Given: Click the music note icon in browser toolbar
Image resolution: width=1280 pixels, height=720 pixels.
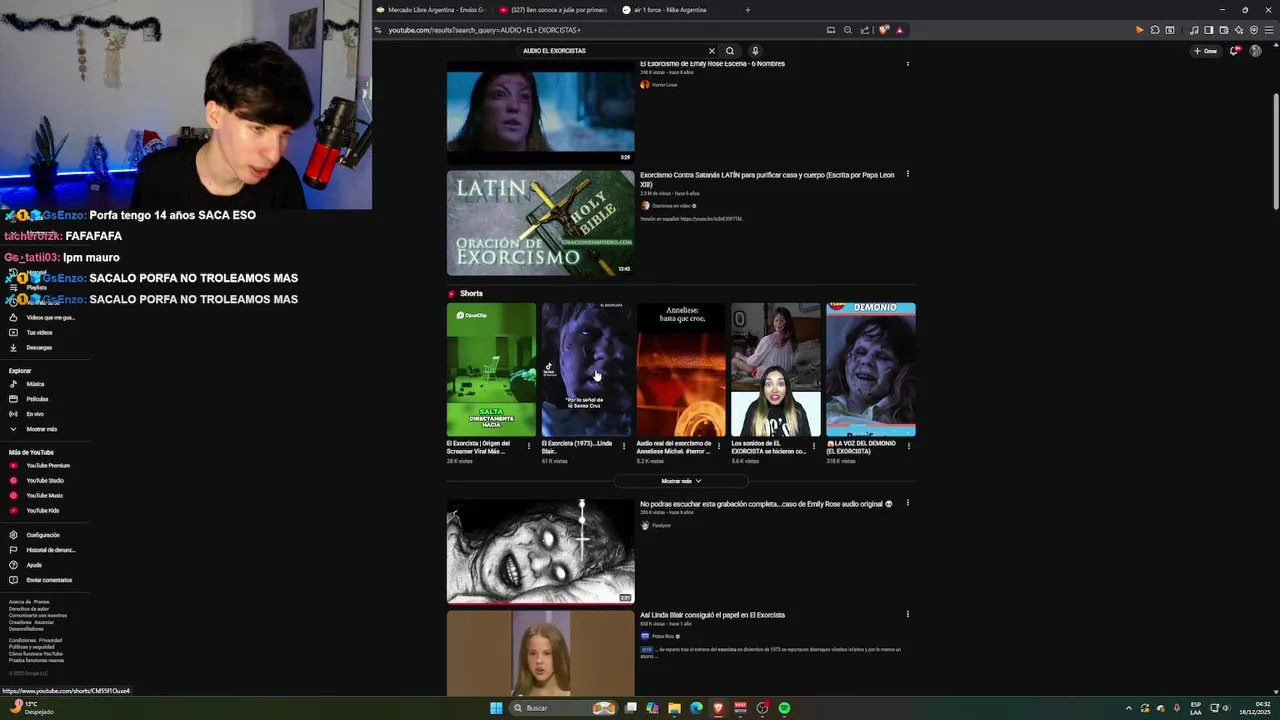Looking at the screenshot, I should (1193, 30).
